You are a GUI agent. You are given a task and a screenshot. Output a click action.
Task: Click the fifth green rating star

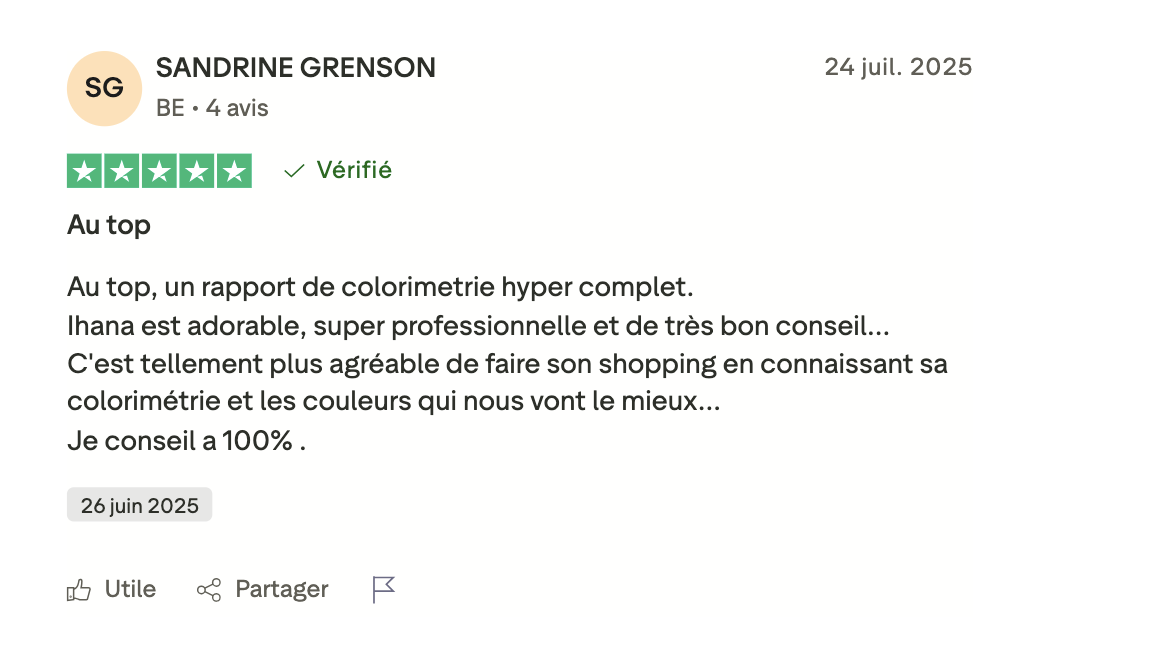pyautogui.click(x=234, y=171)
